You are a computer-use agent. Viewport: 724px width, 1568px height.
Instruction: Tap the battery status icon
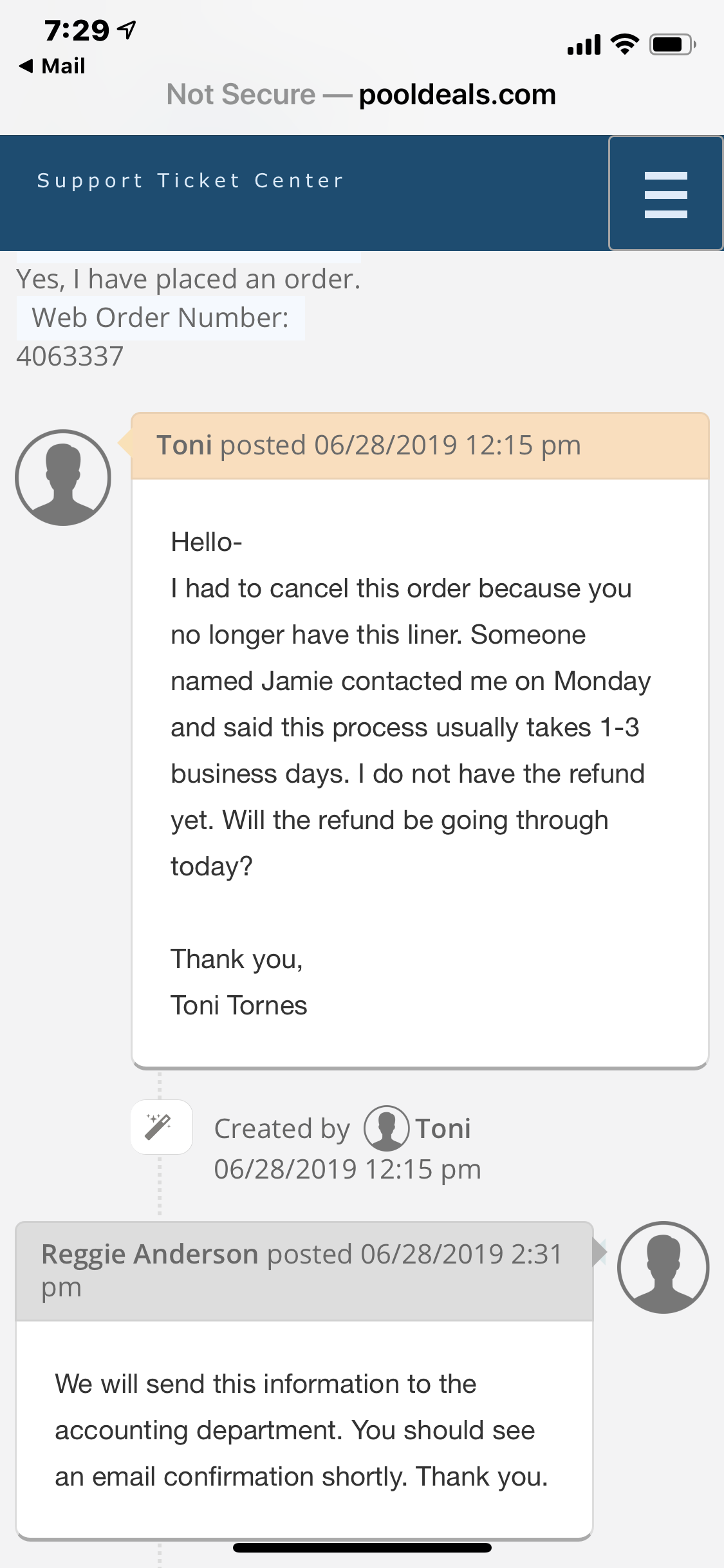672,44
